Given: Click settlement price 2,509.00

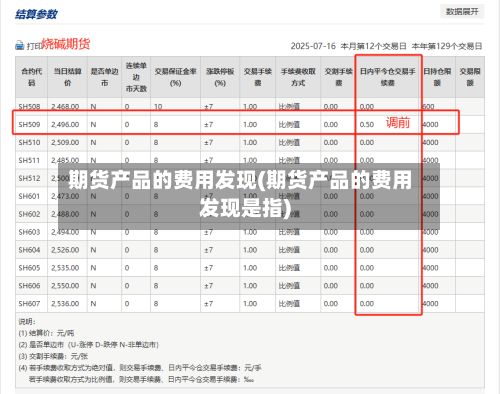Looking at the screenshot, I should pos(65,143).
